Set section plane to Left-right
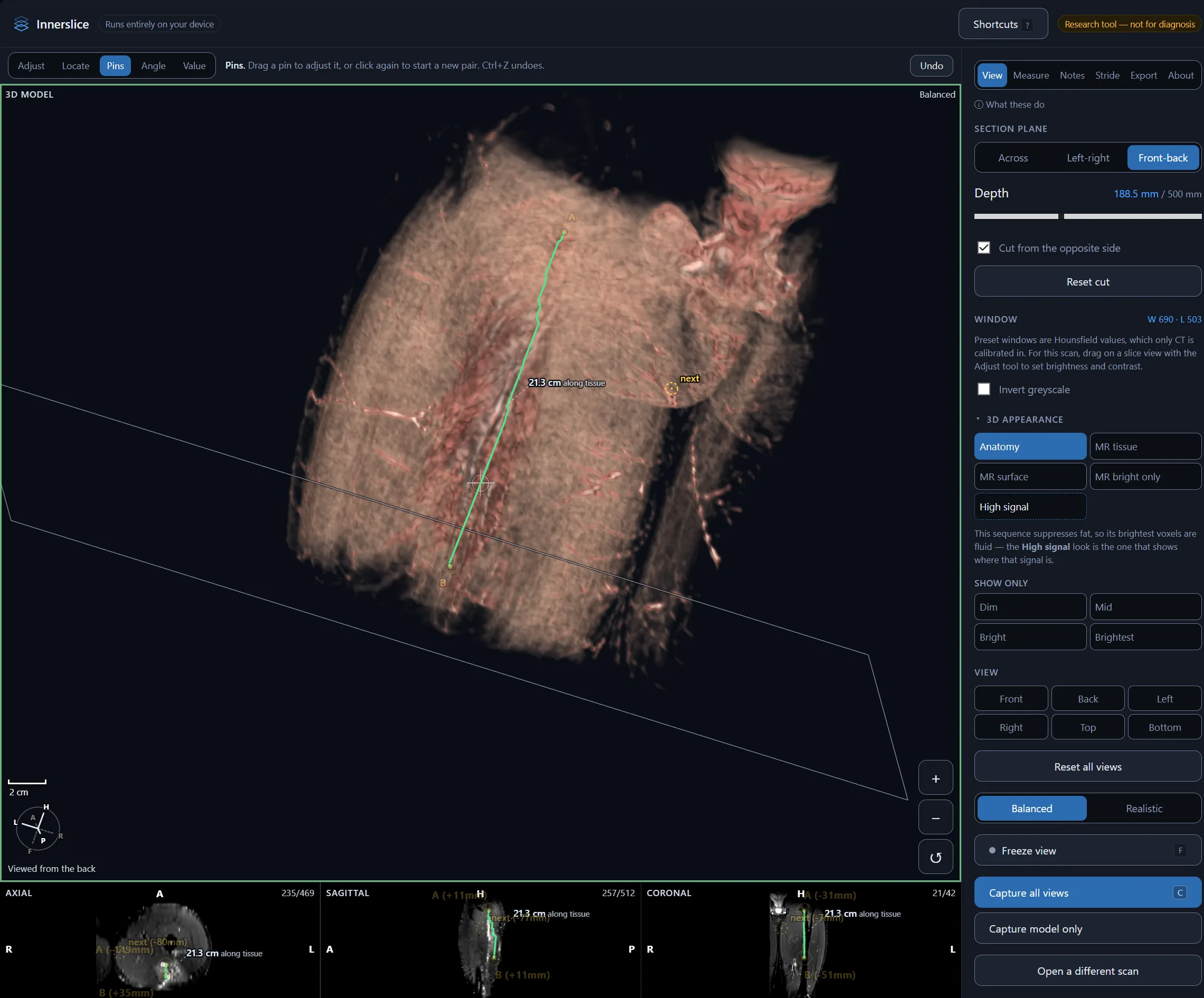The width and height of the screenshot is (1204, 998). (1088, 158)
